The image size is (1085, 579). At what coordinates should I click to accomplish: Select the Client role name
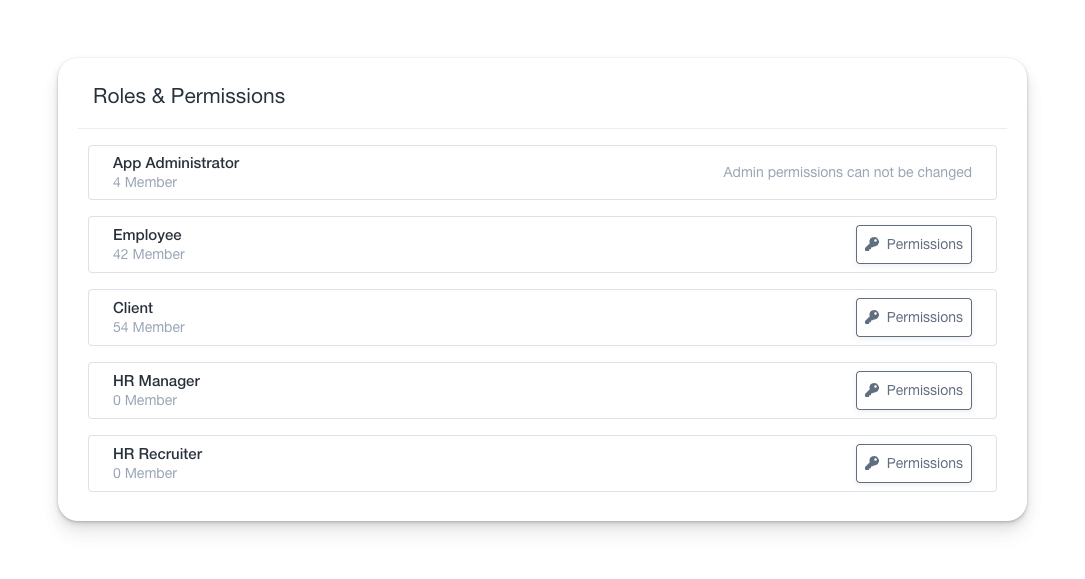point(133,308)
